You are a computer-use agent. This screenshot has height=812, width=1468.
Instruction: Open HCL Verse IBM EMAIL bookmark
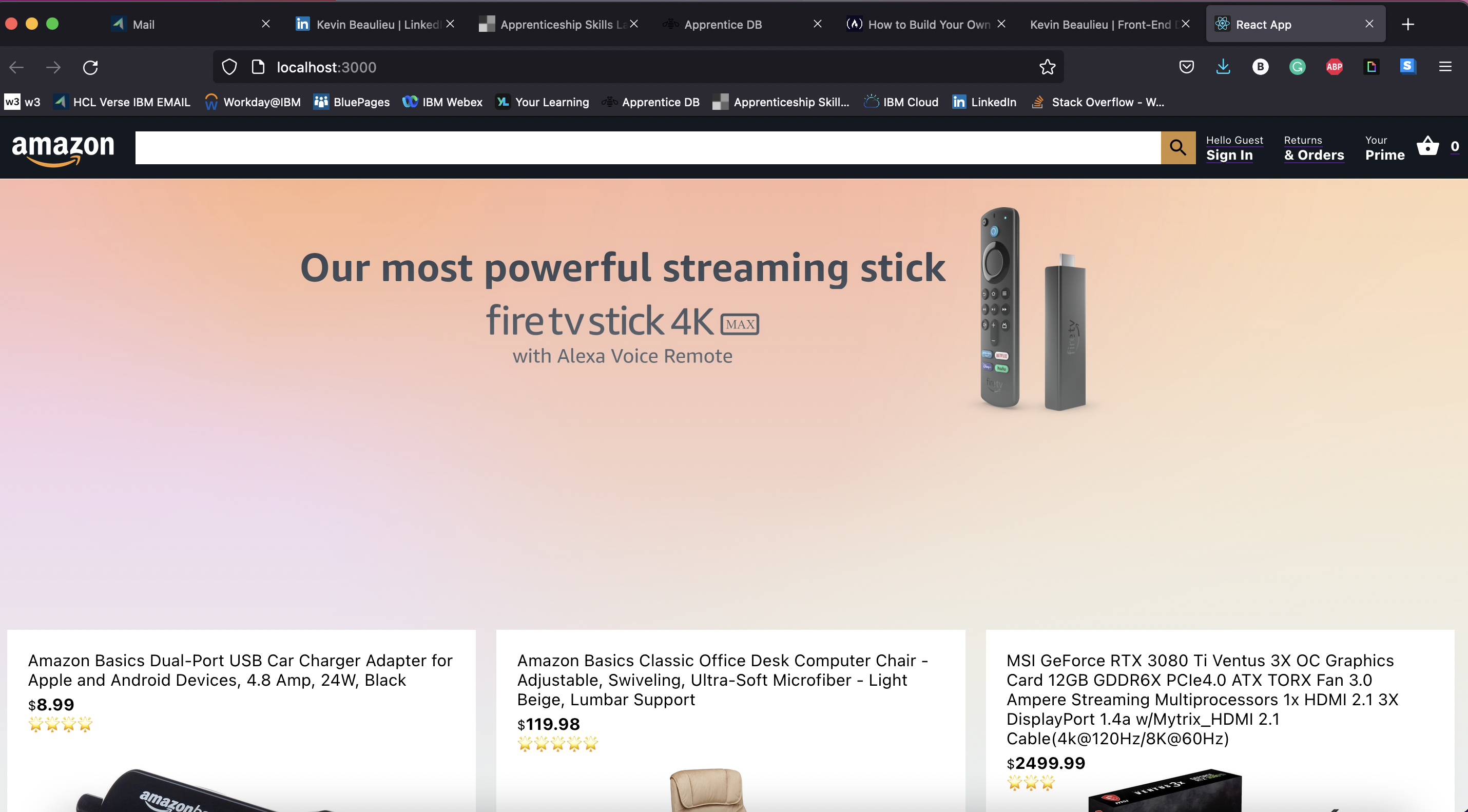tap(122, 102)
